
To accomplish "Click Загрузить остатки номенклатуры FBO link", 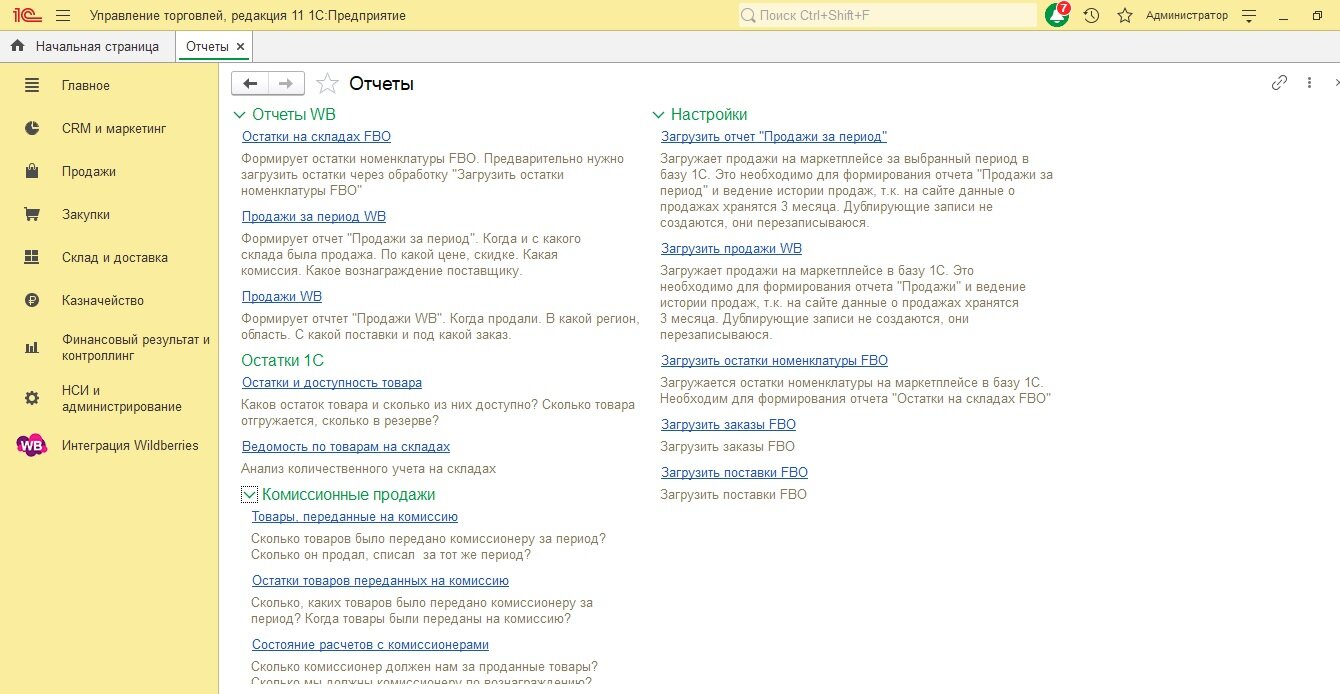I will tap(774, 361).
